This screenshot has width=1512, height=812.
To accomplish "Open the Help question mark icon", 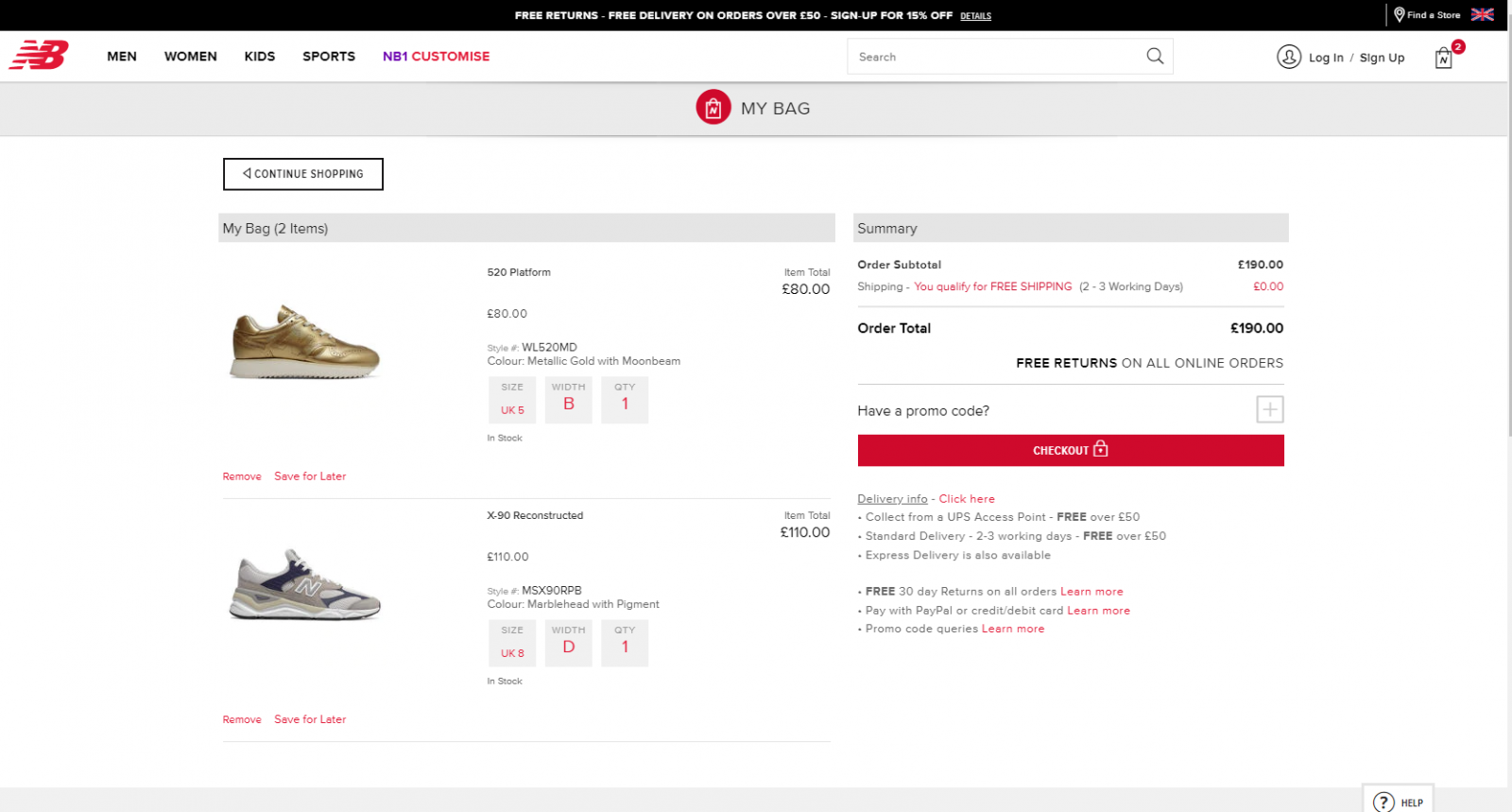I will click(x=1383, y=803).
